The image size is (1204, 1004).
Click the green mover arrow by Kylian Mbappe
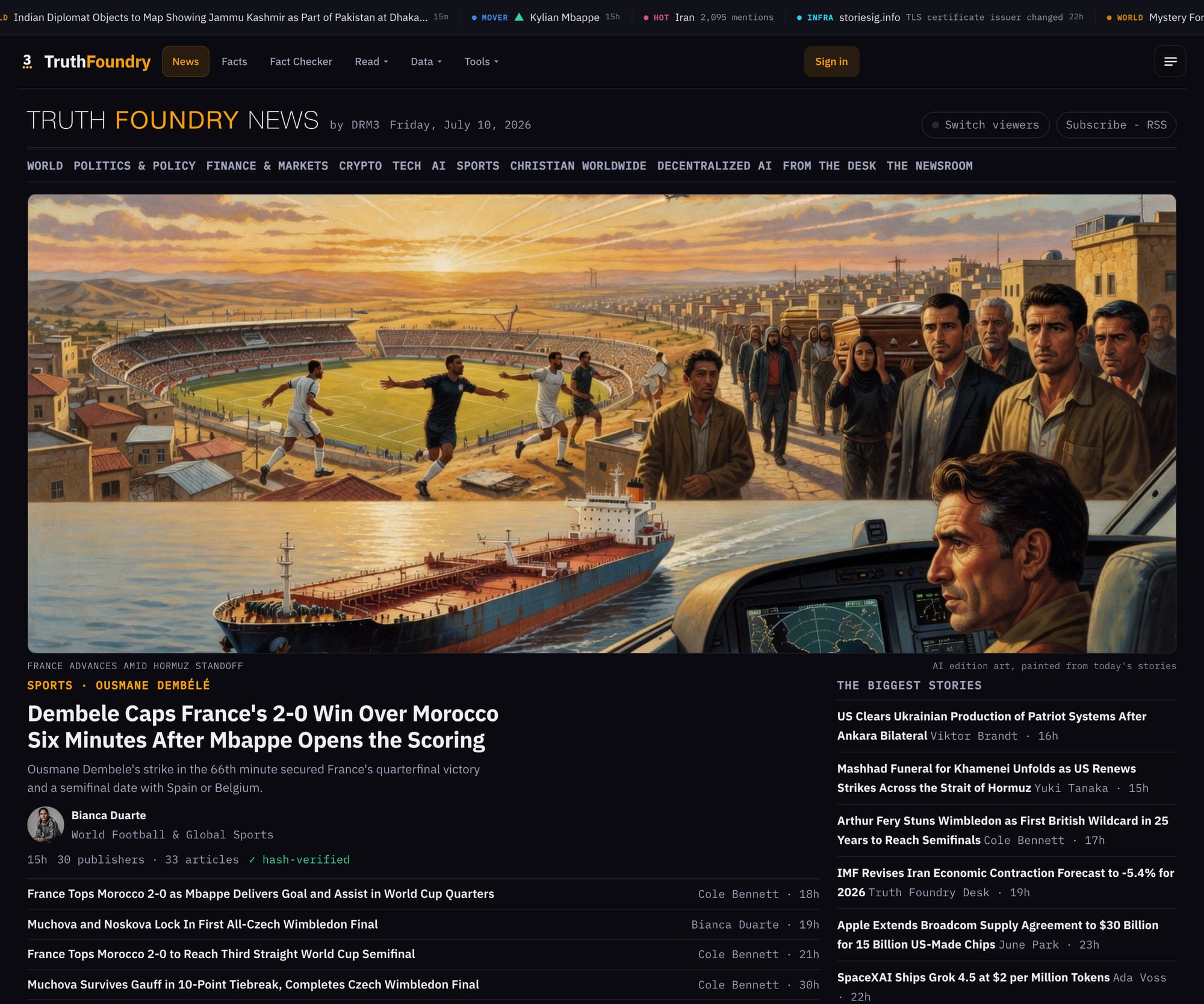click(x=519, y=17)
